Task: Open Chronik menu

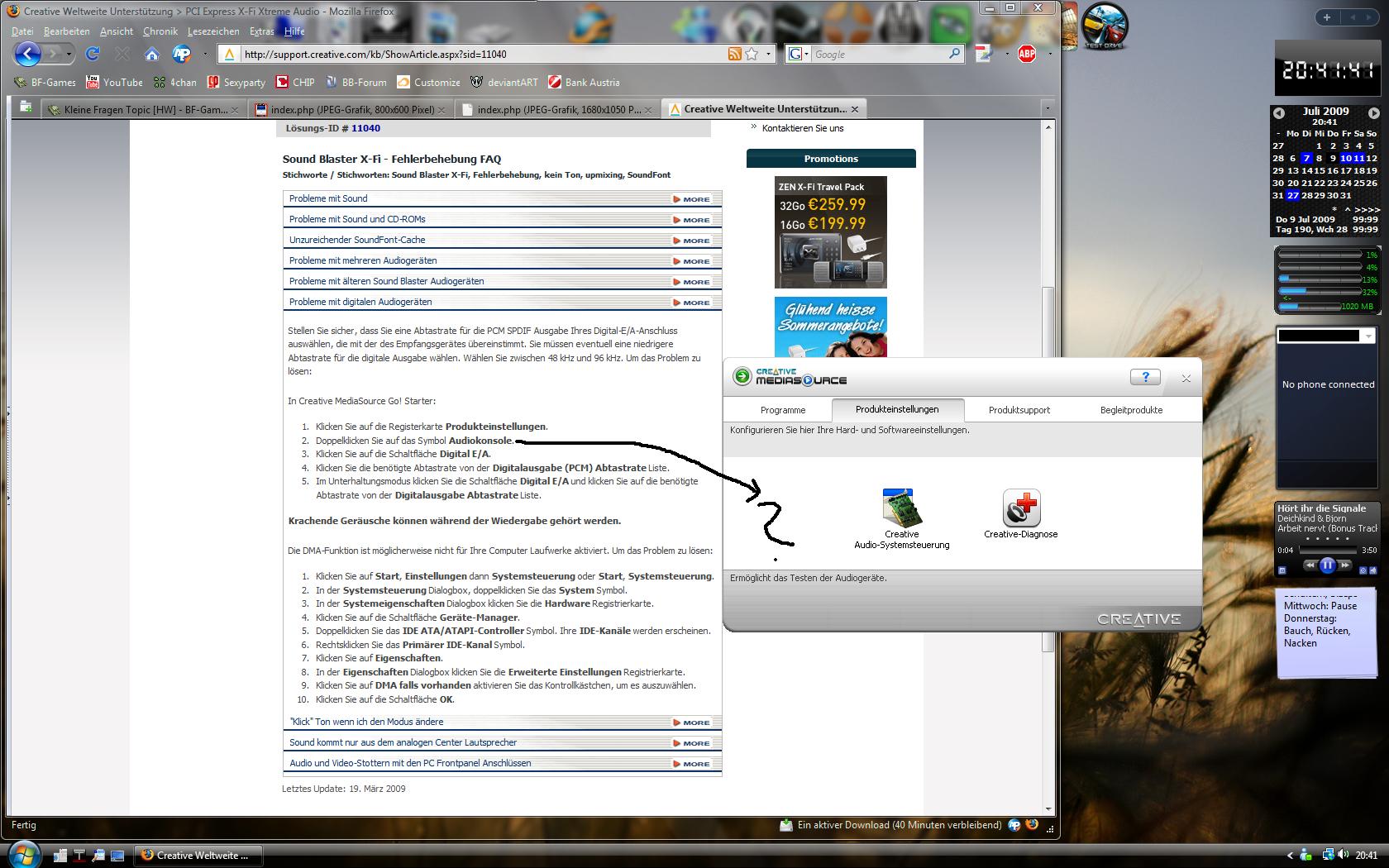Action: tap(160, 31)
